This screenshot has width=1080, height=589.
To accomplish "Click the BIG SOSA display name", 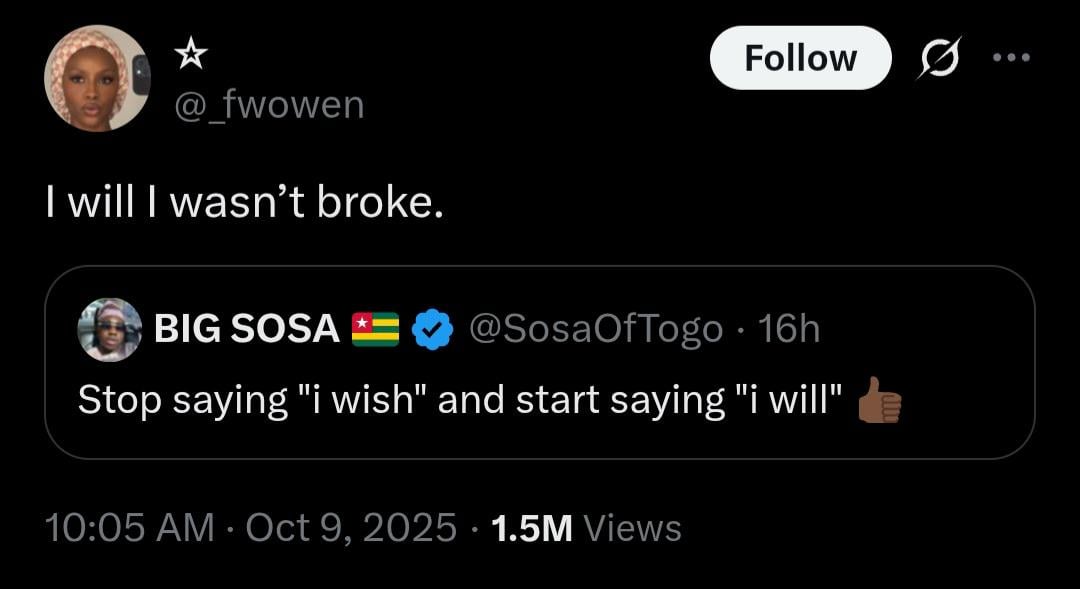I will pos(246,329).
